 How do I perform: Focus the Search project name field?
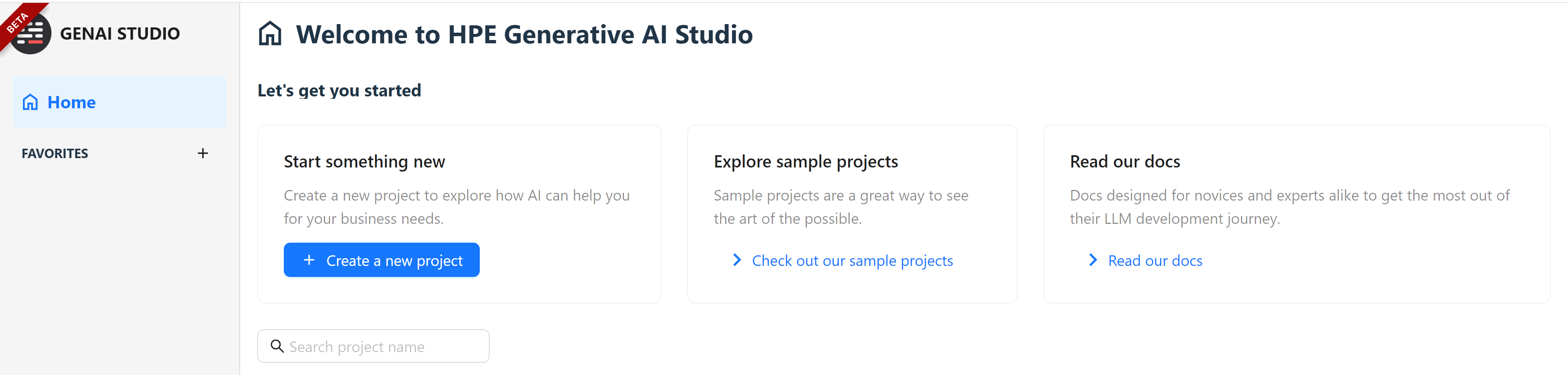[373, 346]
